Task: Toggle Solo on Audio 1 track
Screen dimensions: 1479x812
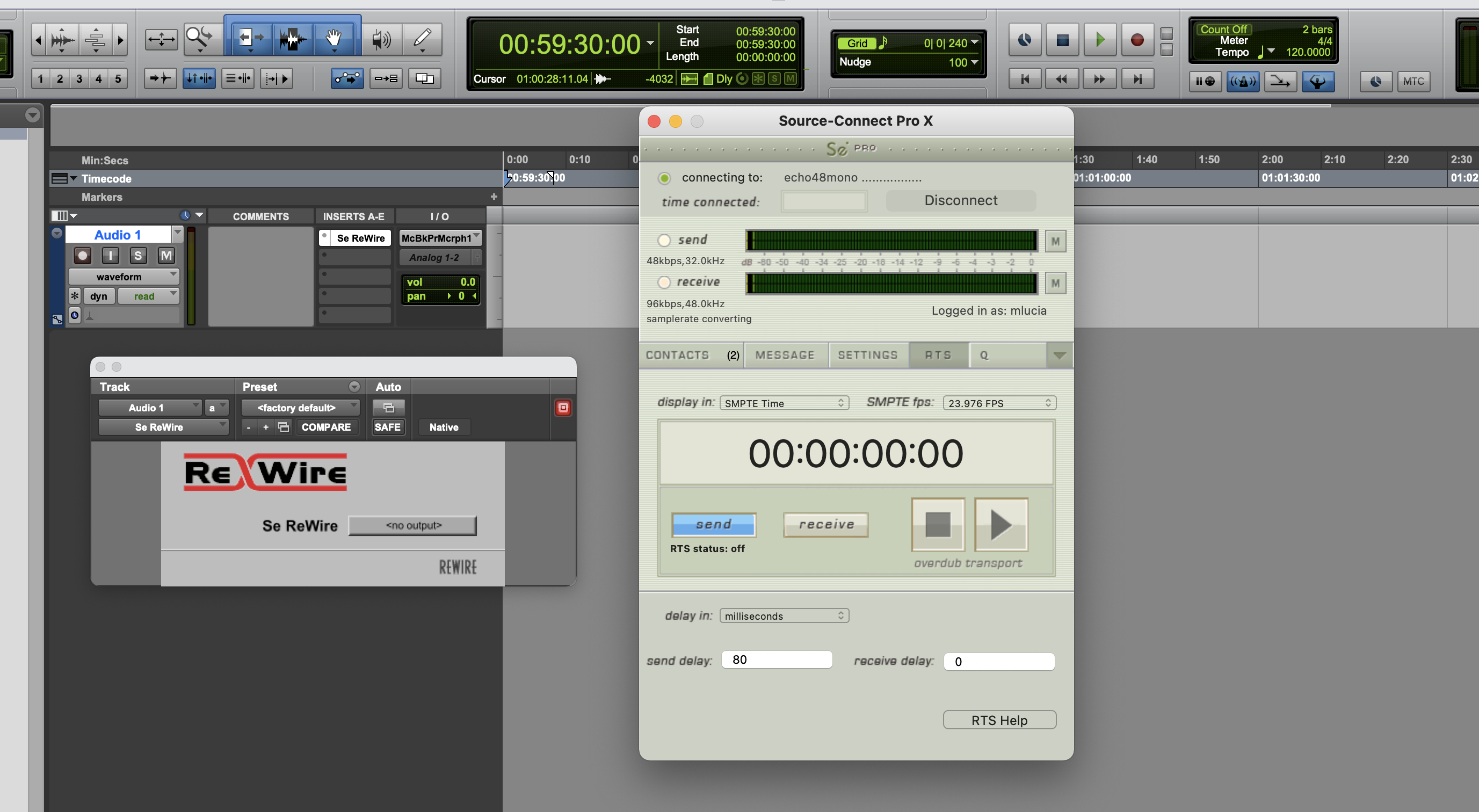Action: (x=138, y=256)
